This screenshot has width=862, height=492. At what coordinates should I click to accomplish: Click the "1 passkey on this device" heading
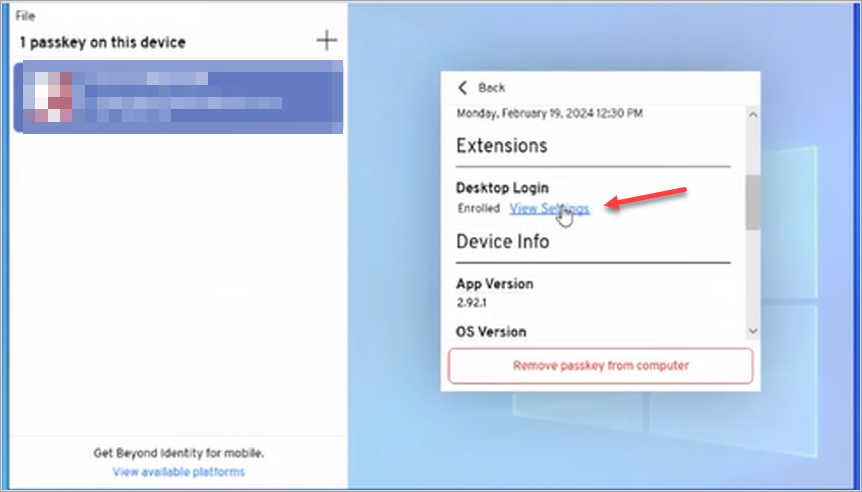[103, 42]
